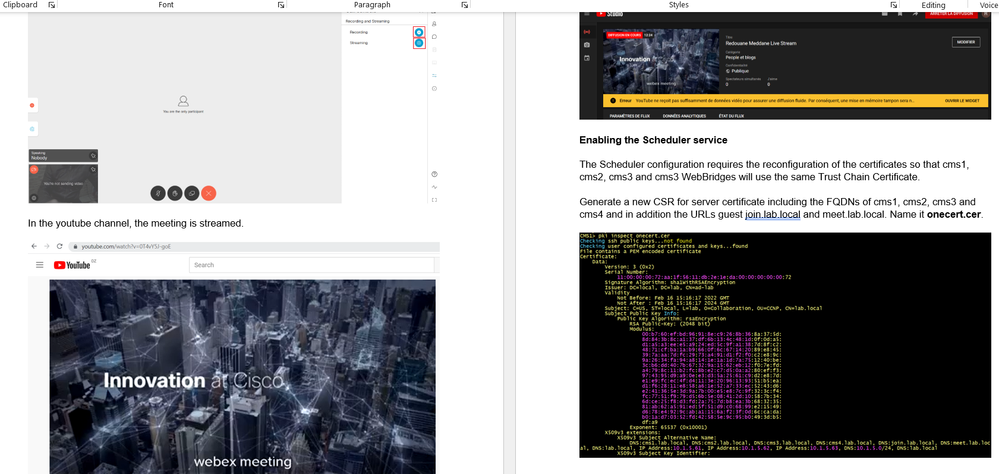Click the camera-off icon on self-view tile
Image resolution: width=999 pixels, height=474 pixels.
click(34, 169)
